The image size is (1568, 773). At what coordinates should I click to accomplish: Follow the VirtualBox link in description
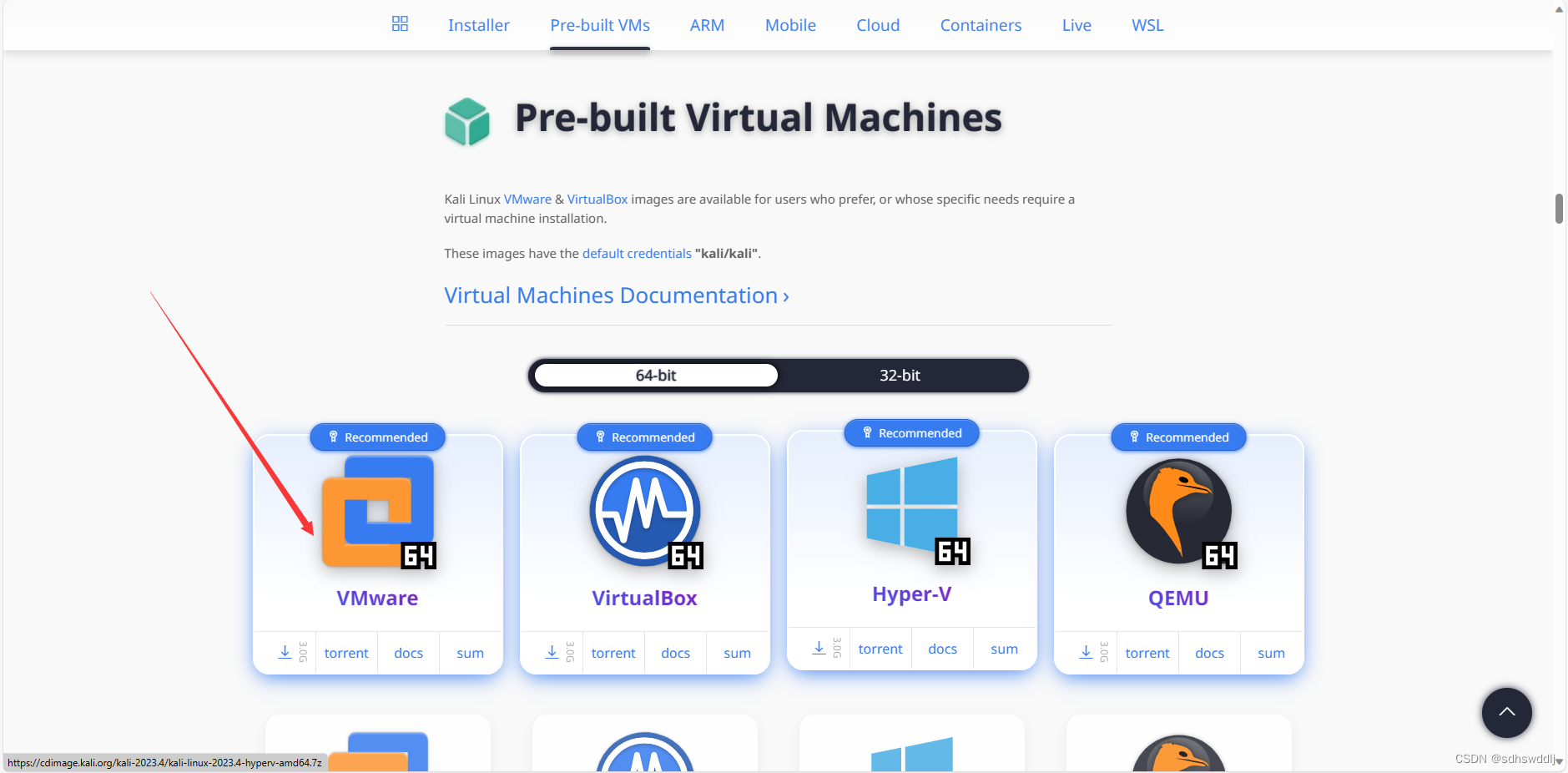point(597,200)
